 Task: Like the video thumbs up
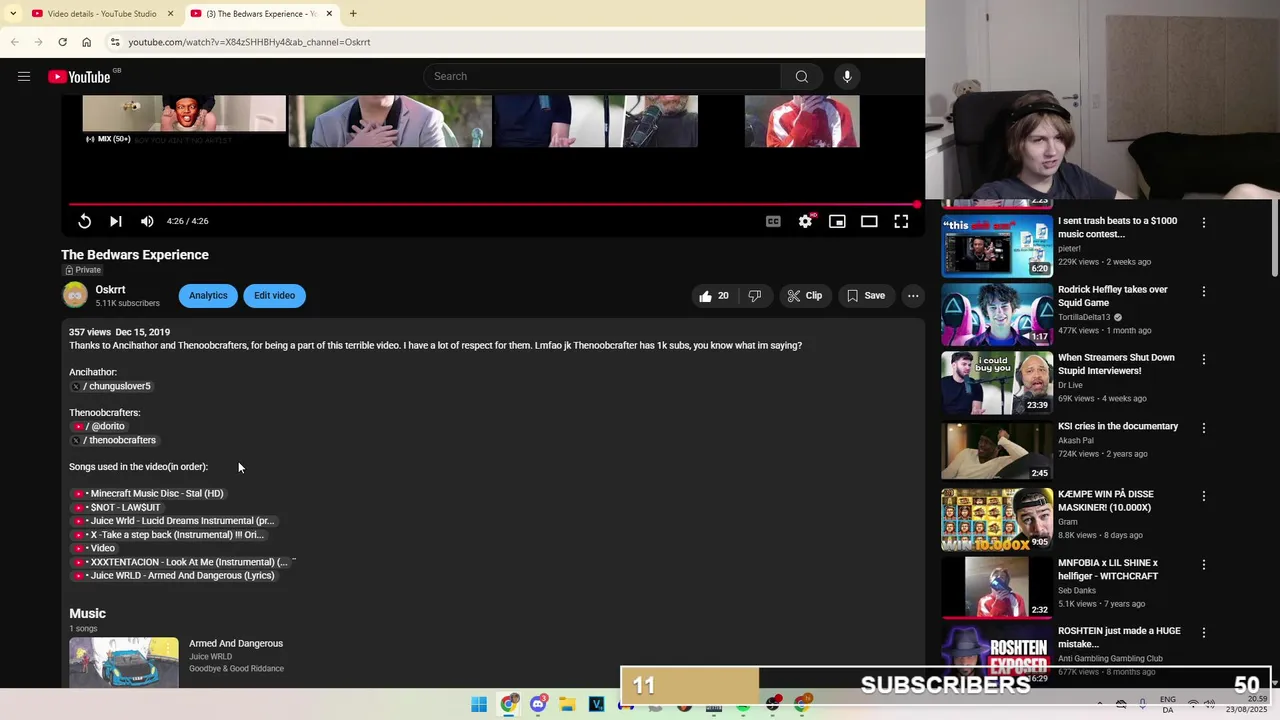pos(714,295)
